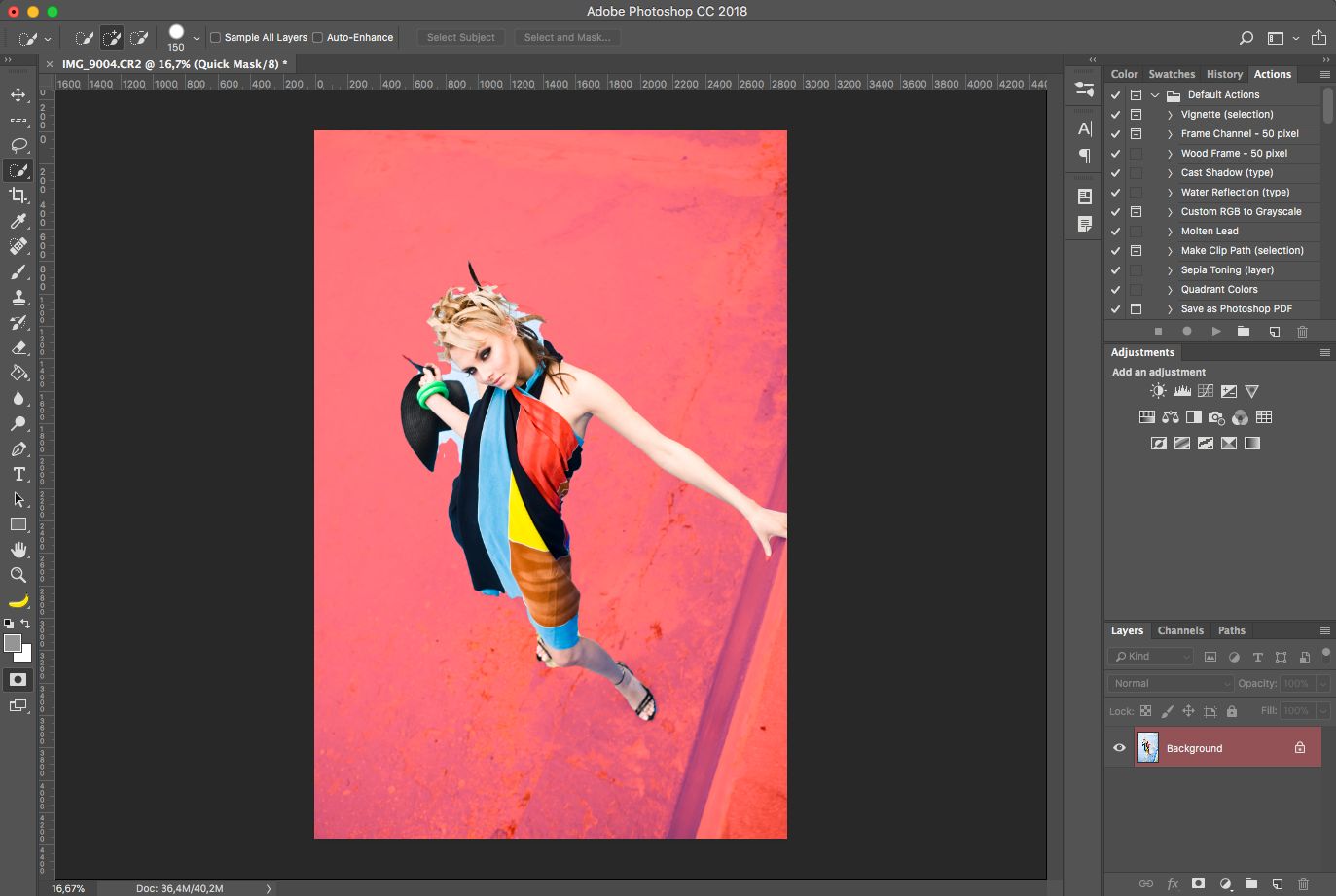Hide the Background layer visibility eye
1336x896 pixels.
point(1119,748)
